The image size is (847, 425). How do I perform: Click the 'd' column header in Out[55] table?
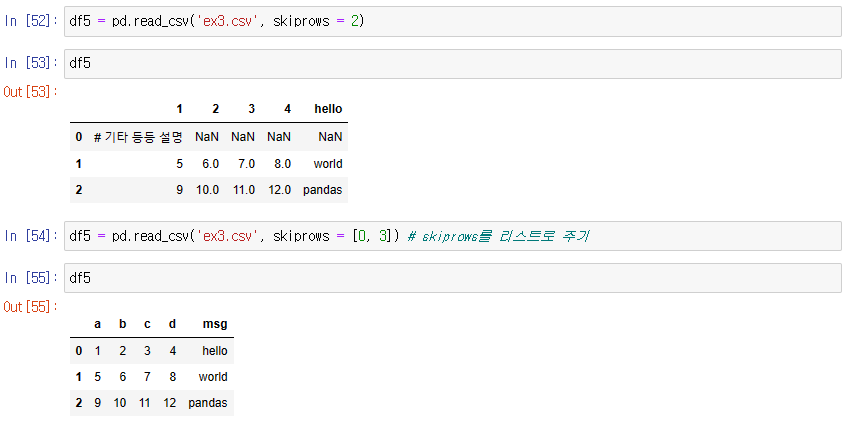(x=172, y=324)
